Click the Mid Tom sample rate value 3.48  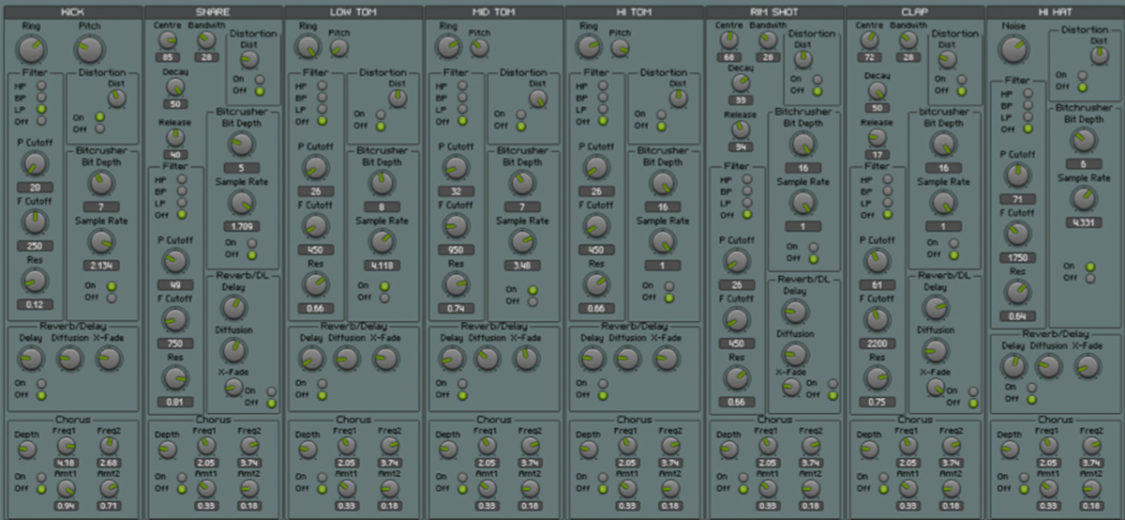(522, 265)
